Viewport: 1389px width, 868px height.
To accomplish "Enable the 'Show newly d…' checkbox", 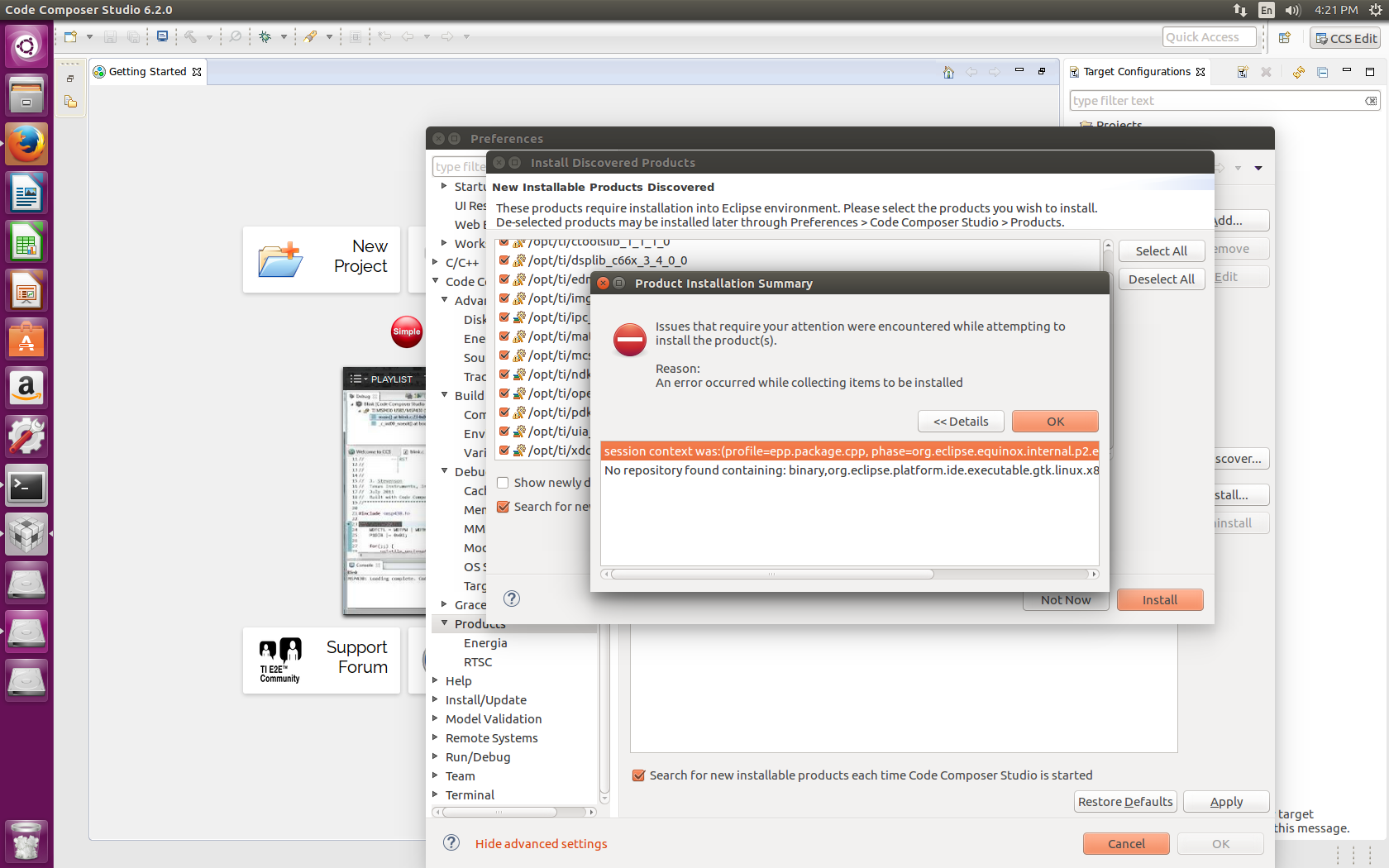I will pos(503,483).
